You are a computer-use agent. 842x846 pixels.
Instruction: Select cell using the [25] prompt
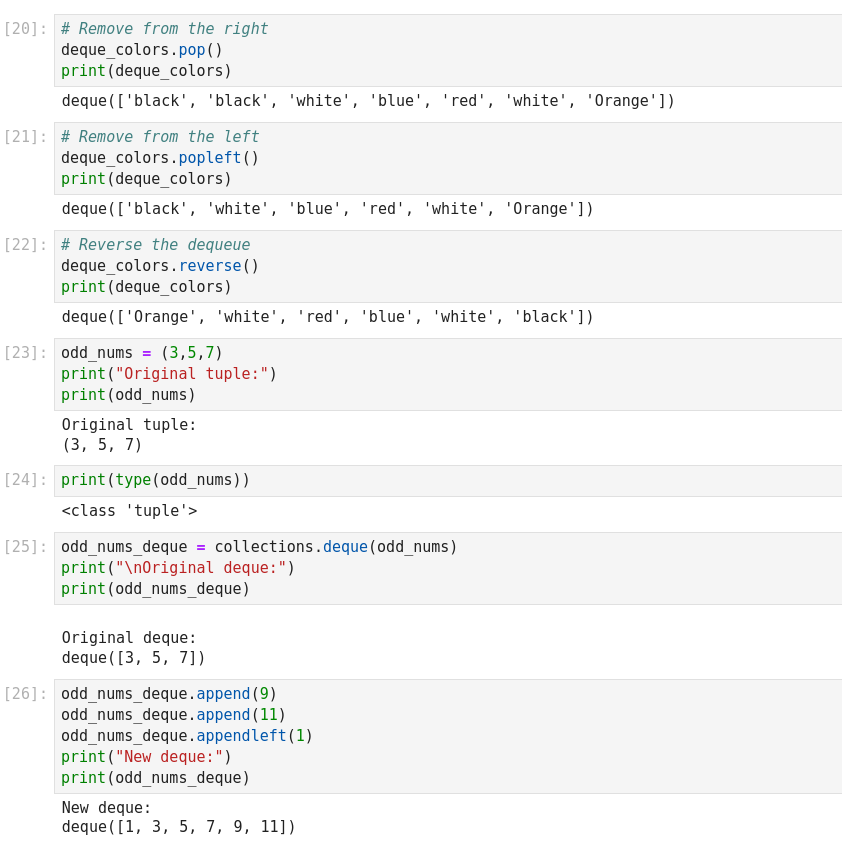[25, 547]
